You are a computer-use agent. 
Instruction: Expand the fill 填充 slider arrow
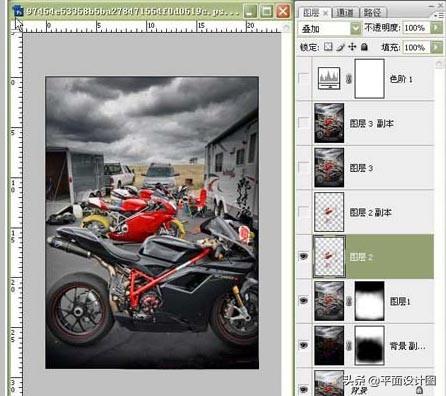tap(436, 47)
